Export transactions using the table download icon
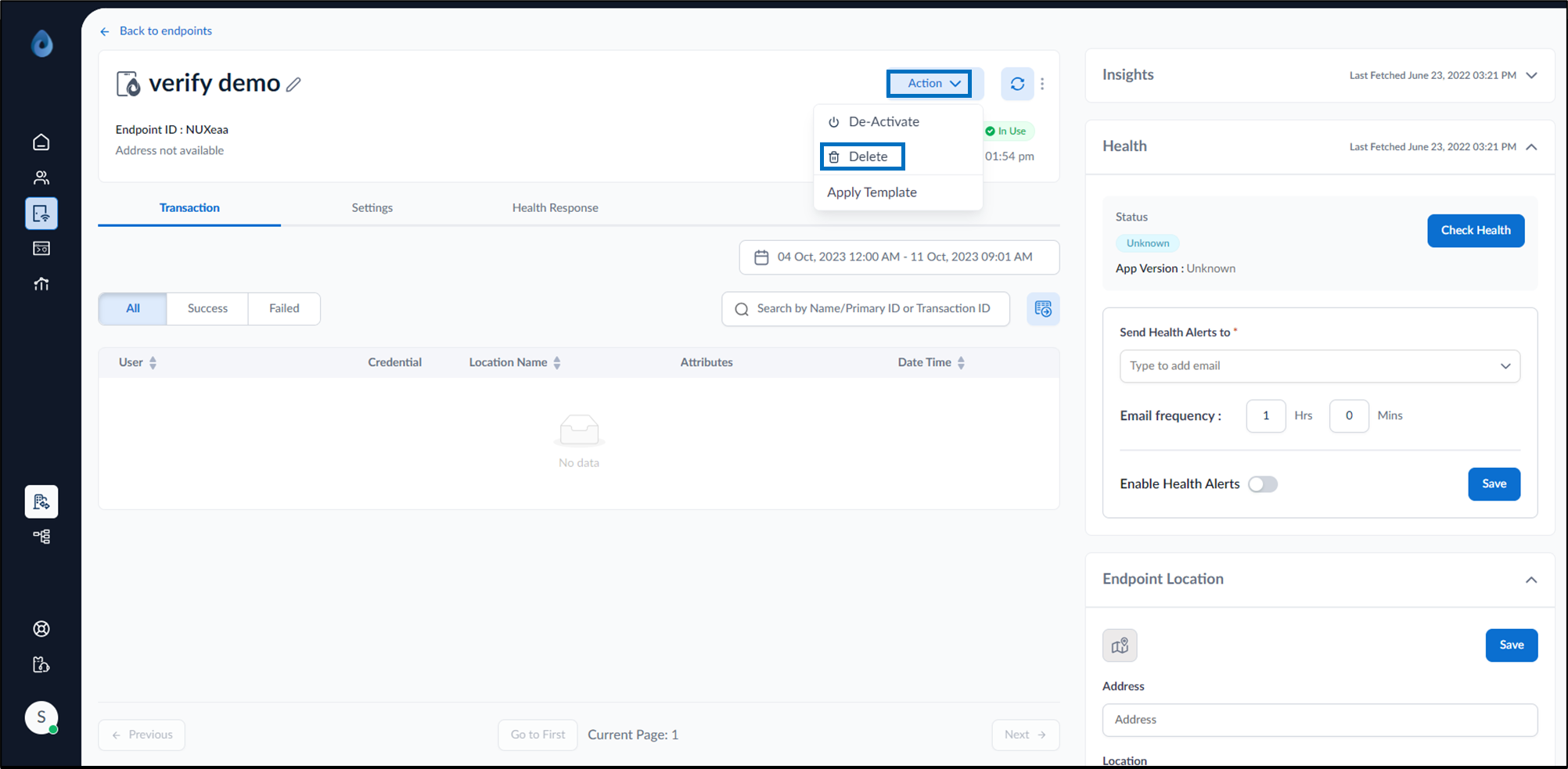This screenshot has height=769, width=1568. (x=1043, y=309)
